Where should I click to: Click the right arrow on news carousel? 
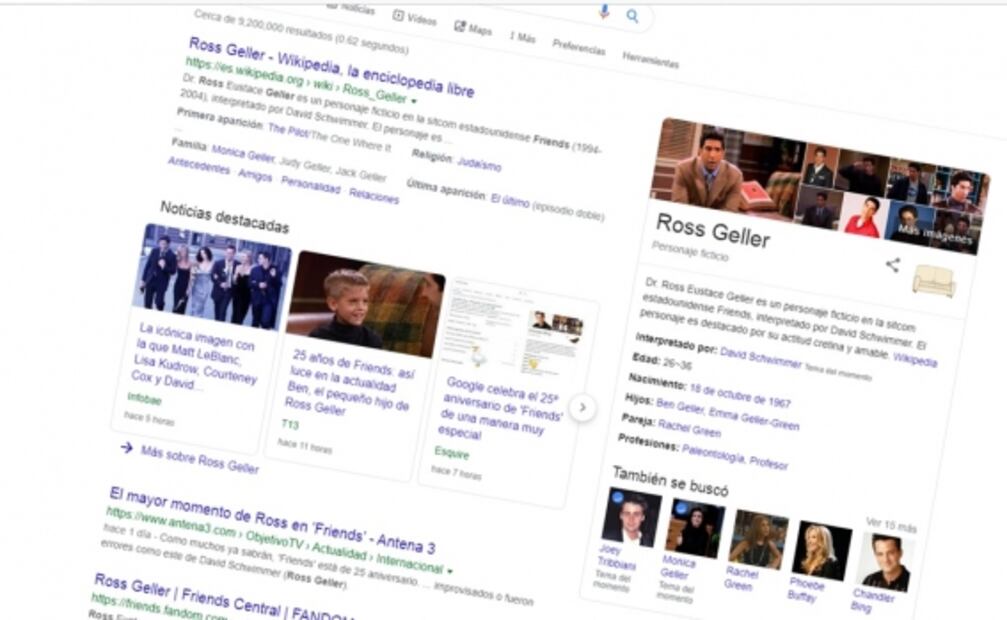[582, 407]
